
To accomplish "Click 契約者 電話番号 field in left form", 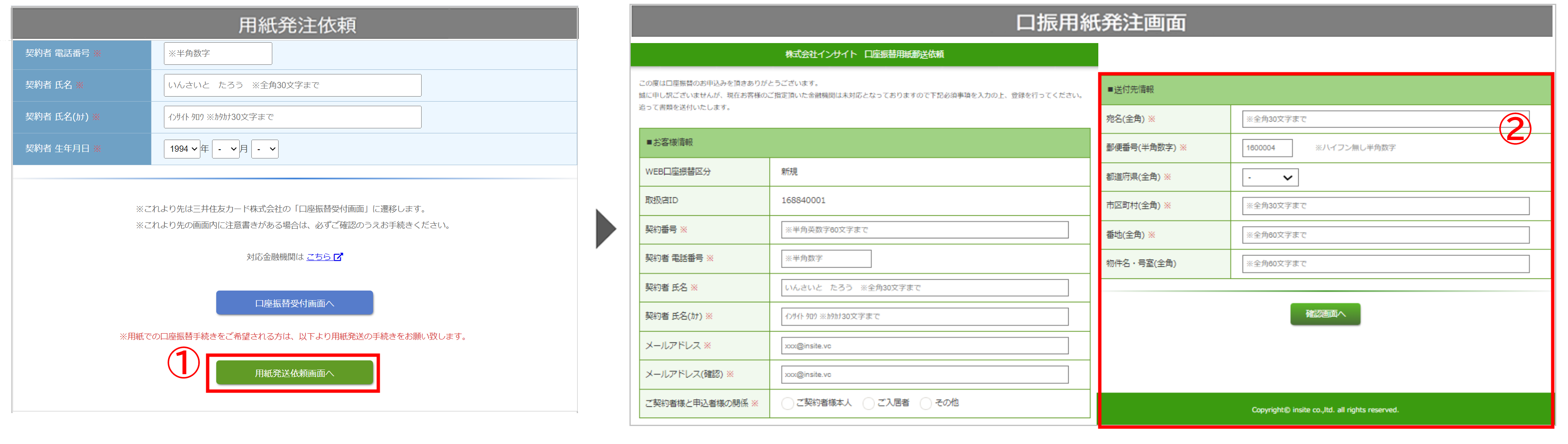I will (217, 54).
